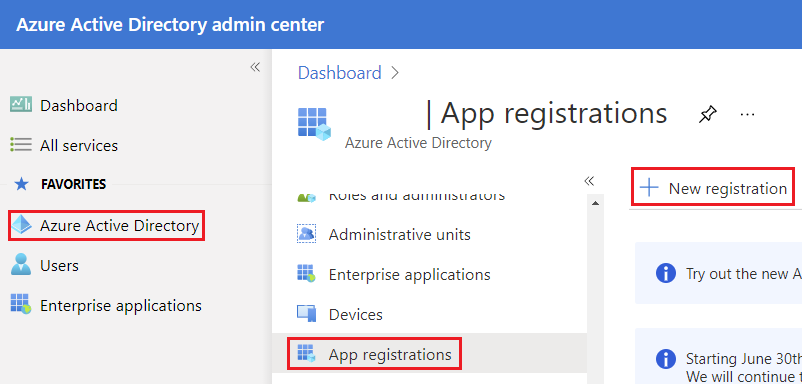Viewport: 802px width, 384px height.
Task: Click the Users person icon
Action: pos(21,265)
